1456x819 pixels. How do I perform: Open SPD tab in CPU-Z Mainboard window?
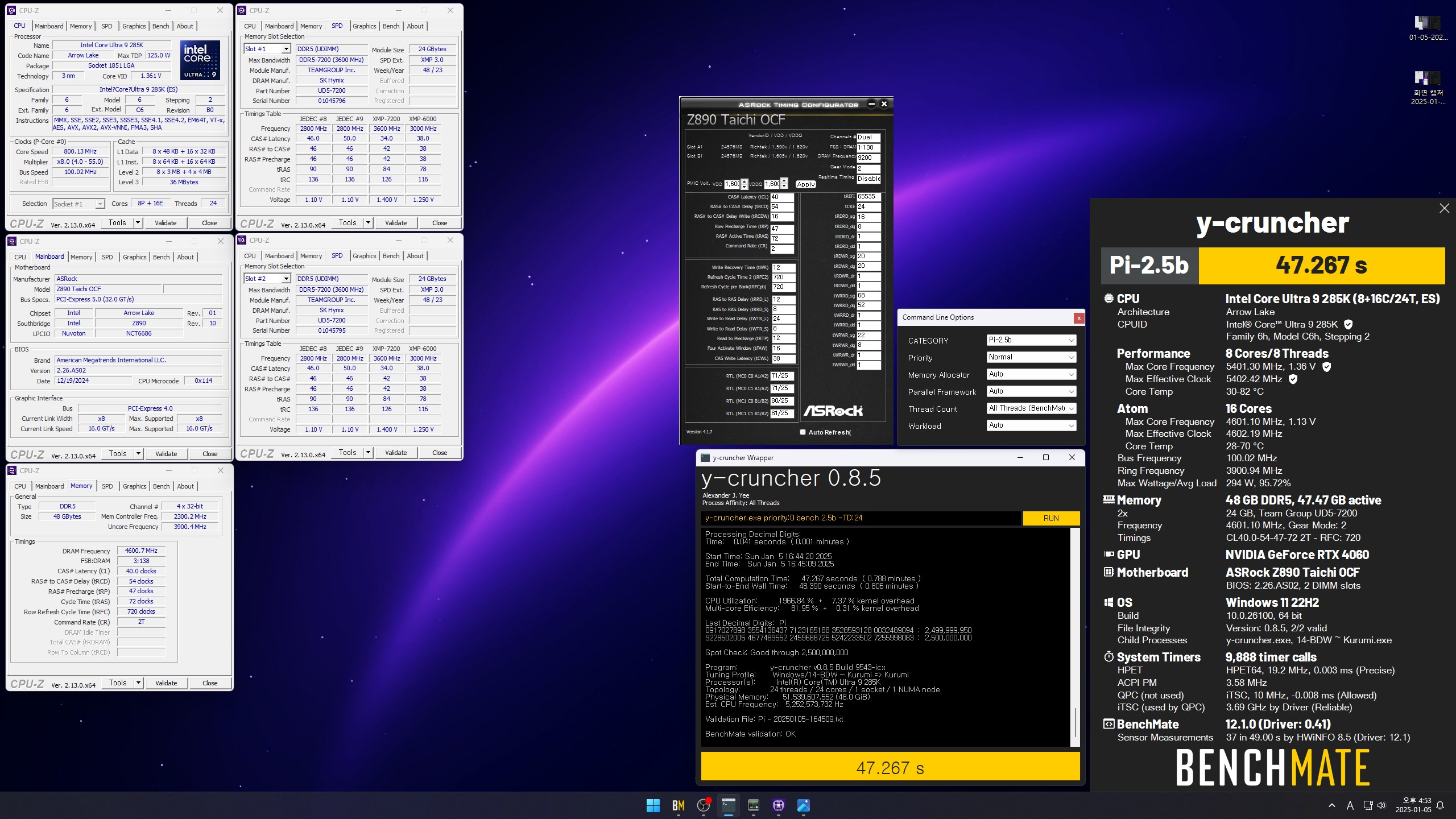(107, 257)
